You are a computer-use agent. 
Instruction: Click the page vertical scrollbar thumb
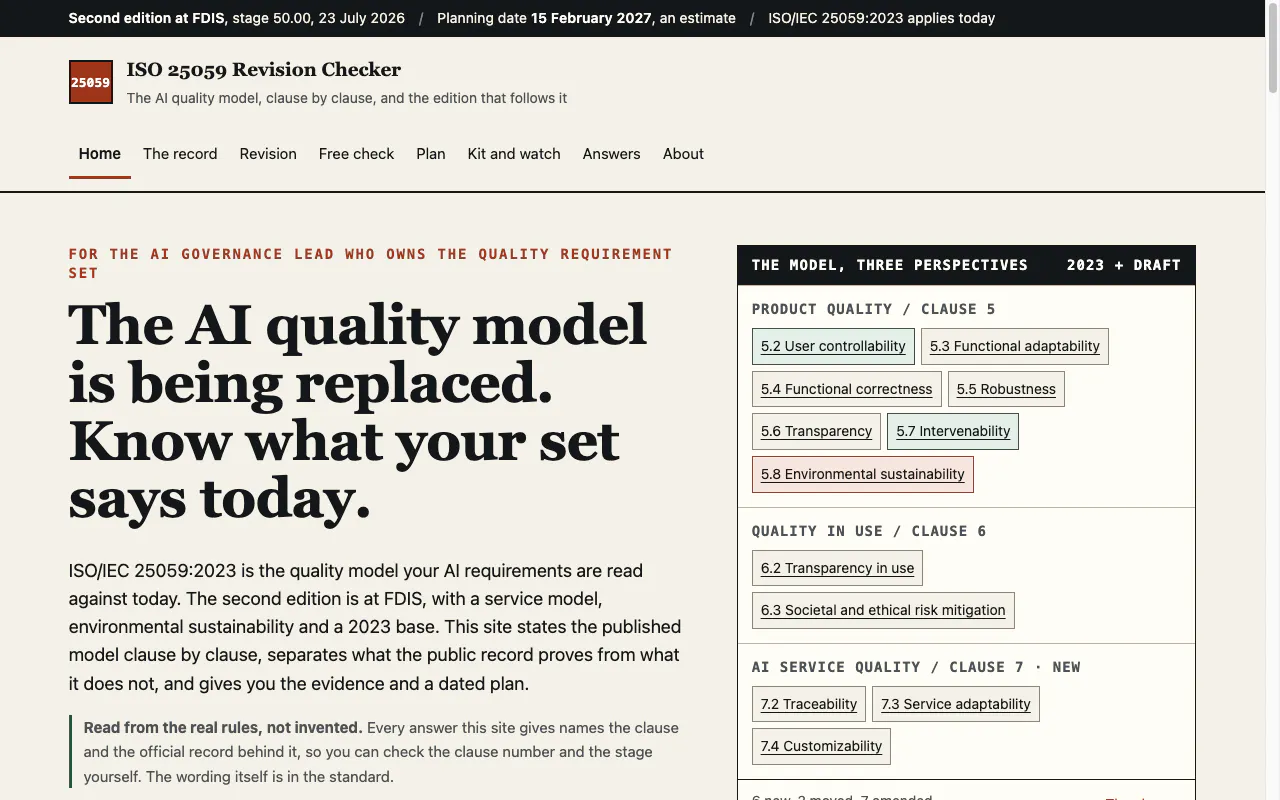click(x=1272, y=50)
